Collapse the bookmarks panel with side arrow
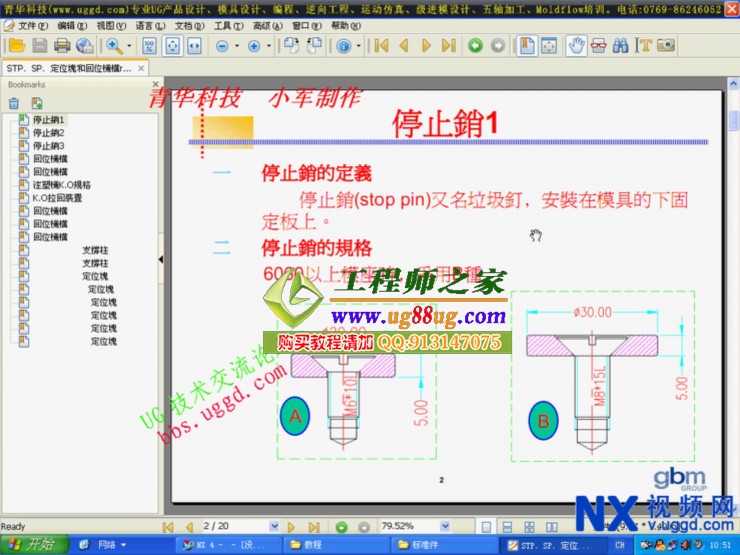This screenshot has width=740, height=555. point(161,259)
